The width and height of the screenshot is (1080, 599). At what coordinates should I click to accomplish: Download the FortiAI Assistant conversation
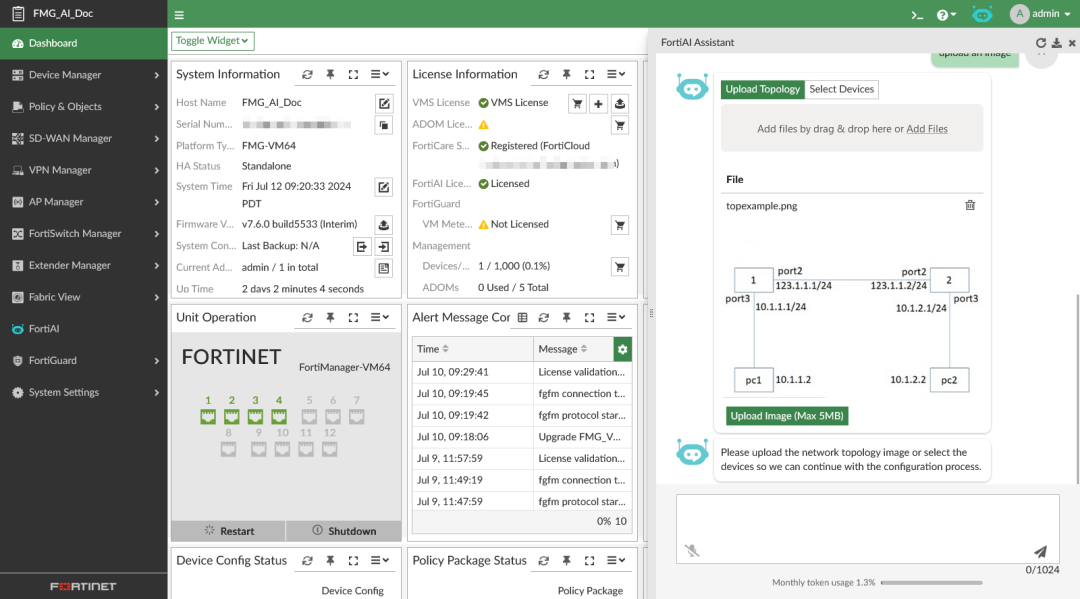pos(1056,43)
